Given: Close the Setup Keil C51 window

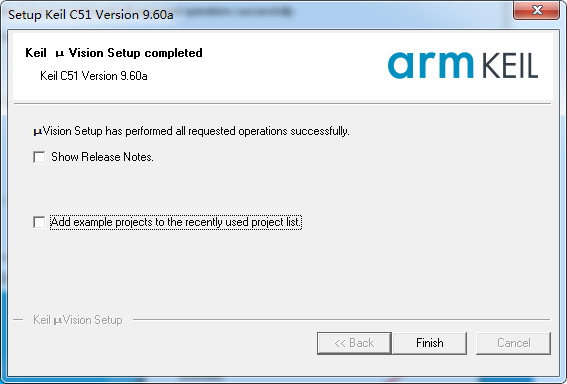Looking at the screenshot, I should (x=537, y=10).
